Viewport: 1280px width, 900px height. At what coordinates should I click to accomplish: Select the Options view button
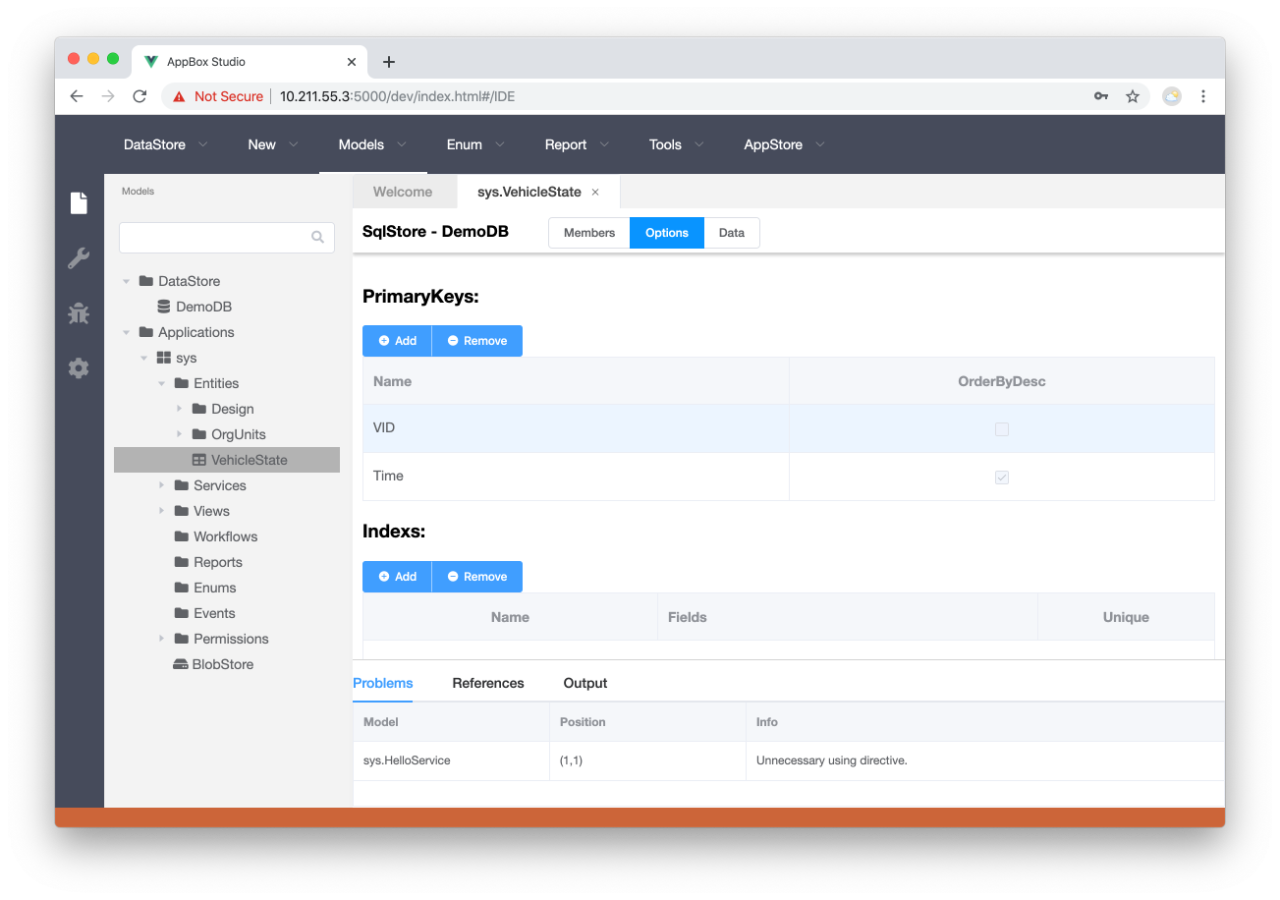pyautogui.click(x=667, y=233)
